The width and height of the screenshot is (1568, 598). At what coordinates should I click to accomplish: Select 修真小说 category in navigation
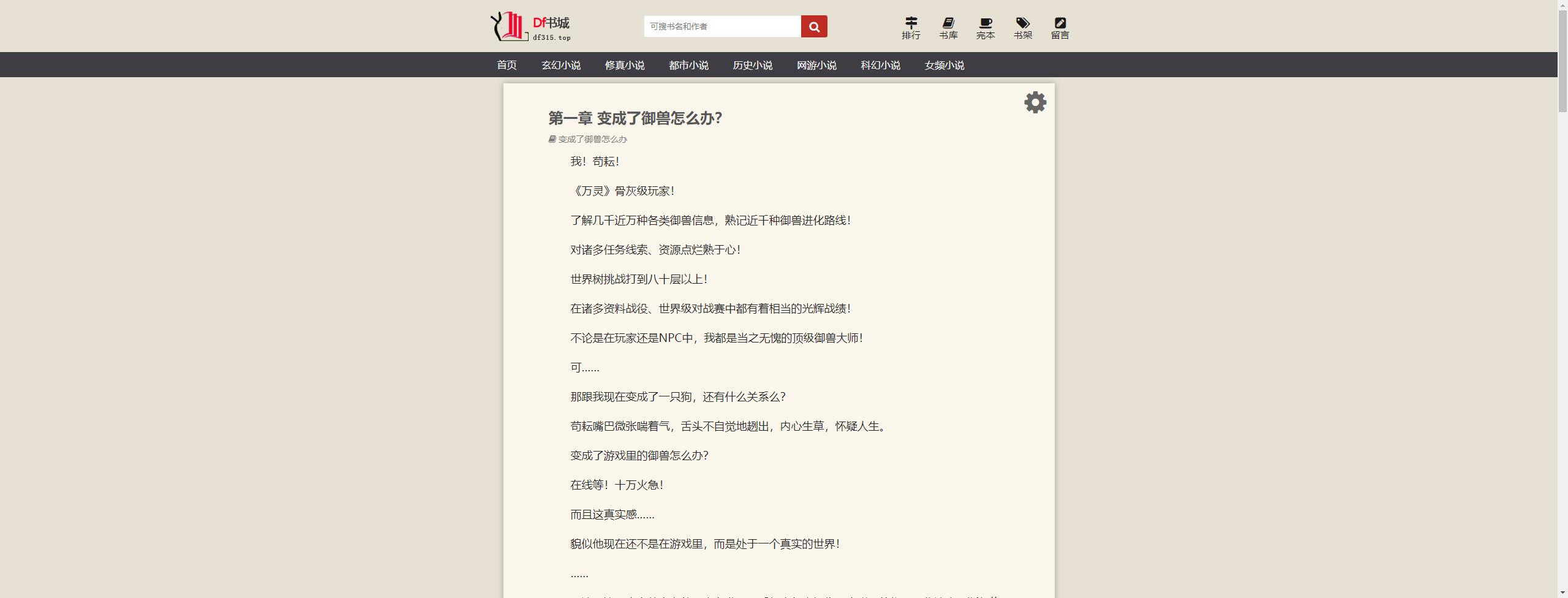pos(624,65)
